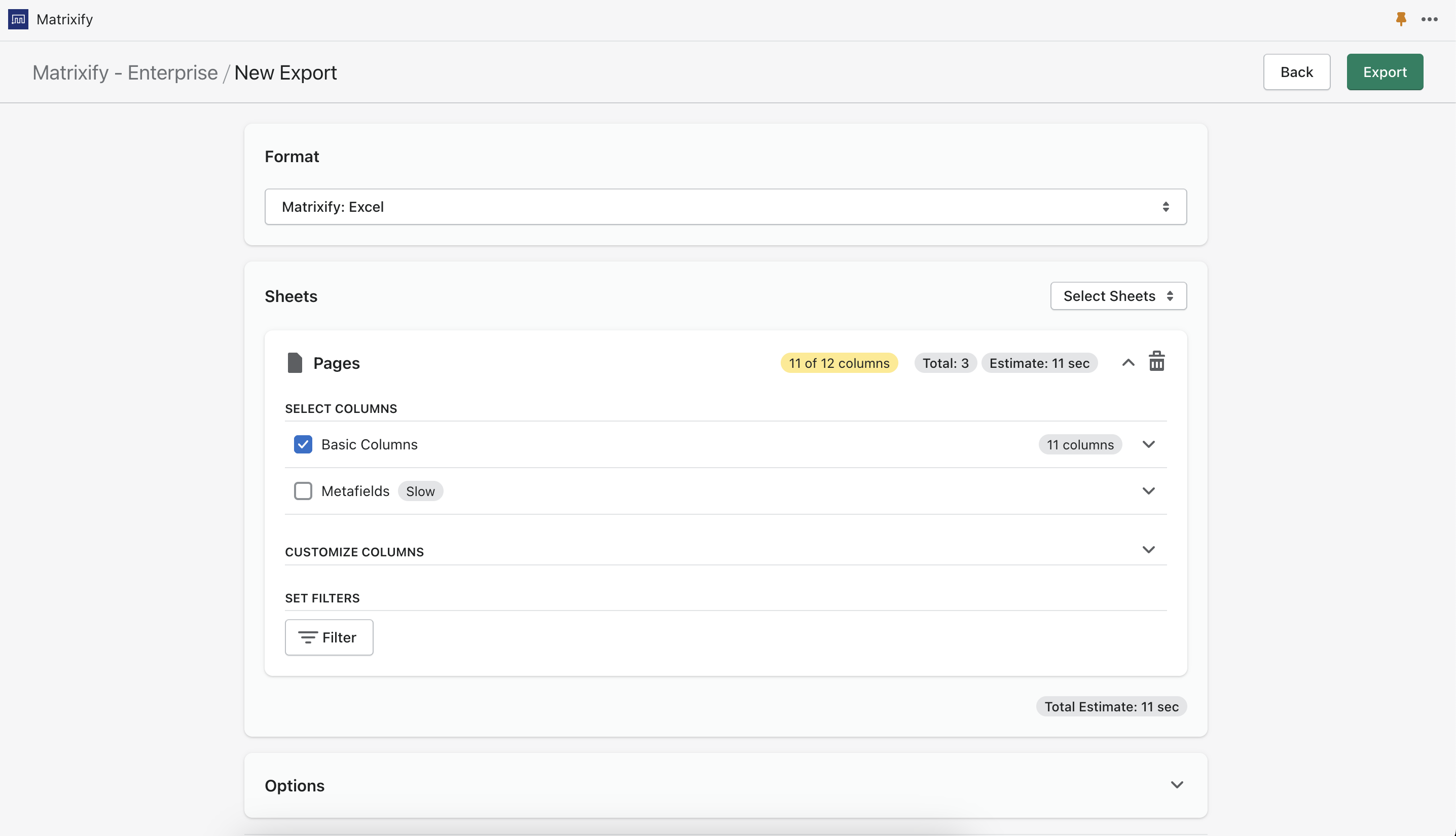This screenshot has height=836, width=1456.
Task: Click the Matrixify app logo icon
Action: click(18, 19)
